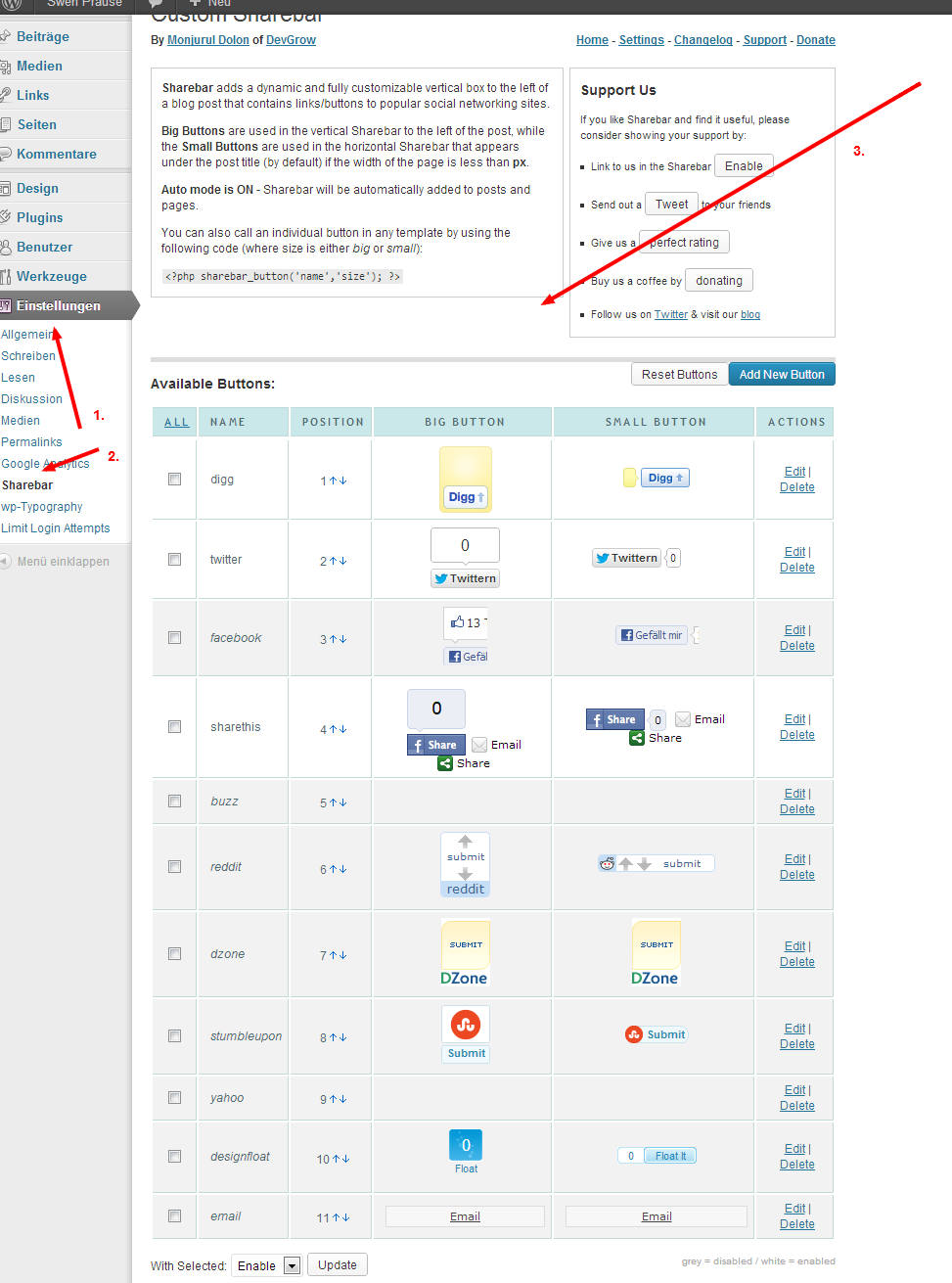
Task: Select the dzone row checkbox
Action: coord(175,954)
